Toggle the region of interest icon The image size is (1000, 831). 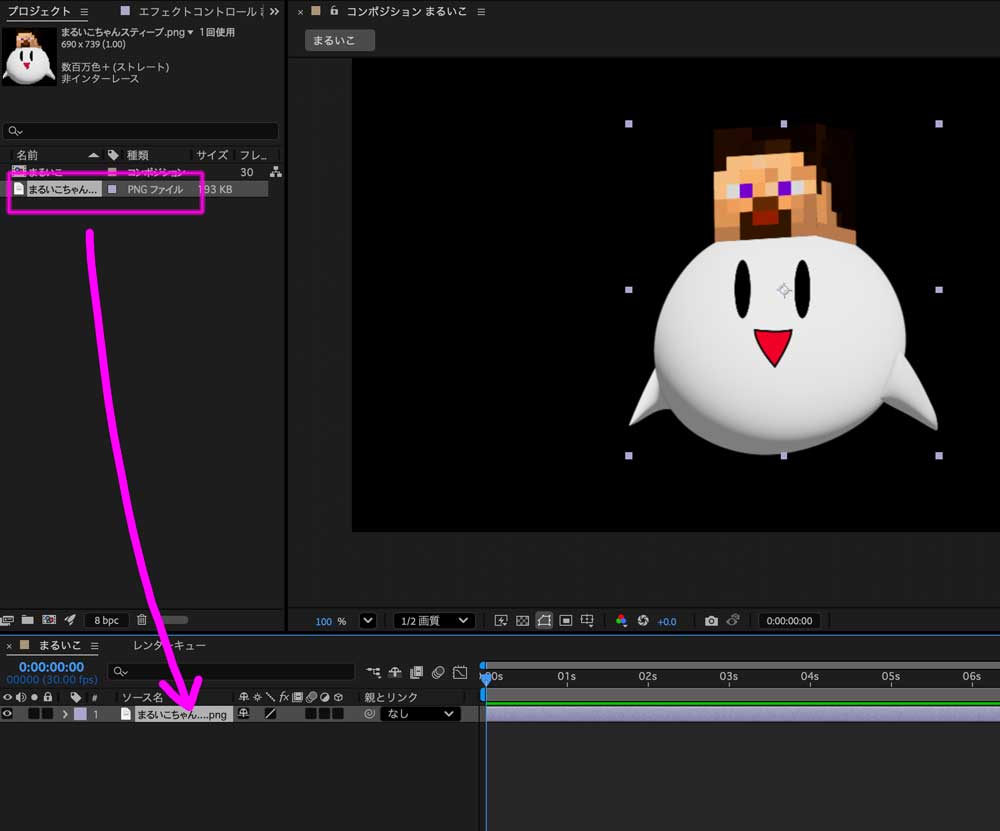(x=566, y=621)
